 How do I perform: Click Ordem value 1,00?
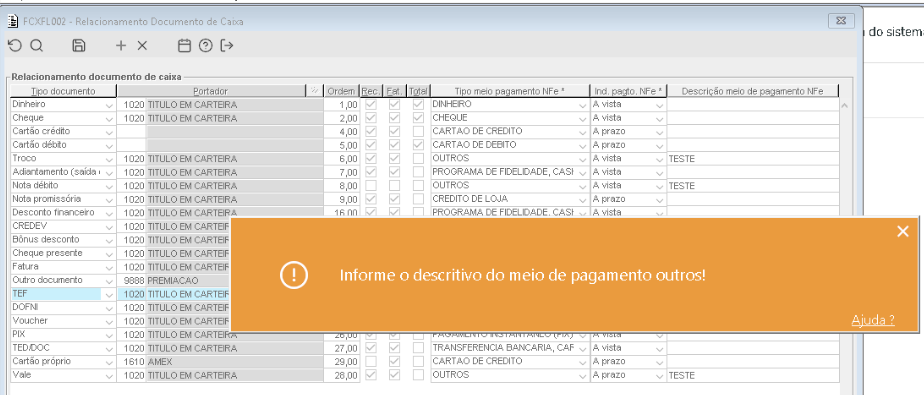click(x=341, y=104)
